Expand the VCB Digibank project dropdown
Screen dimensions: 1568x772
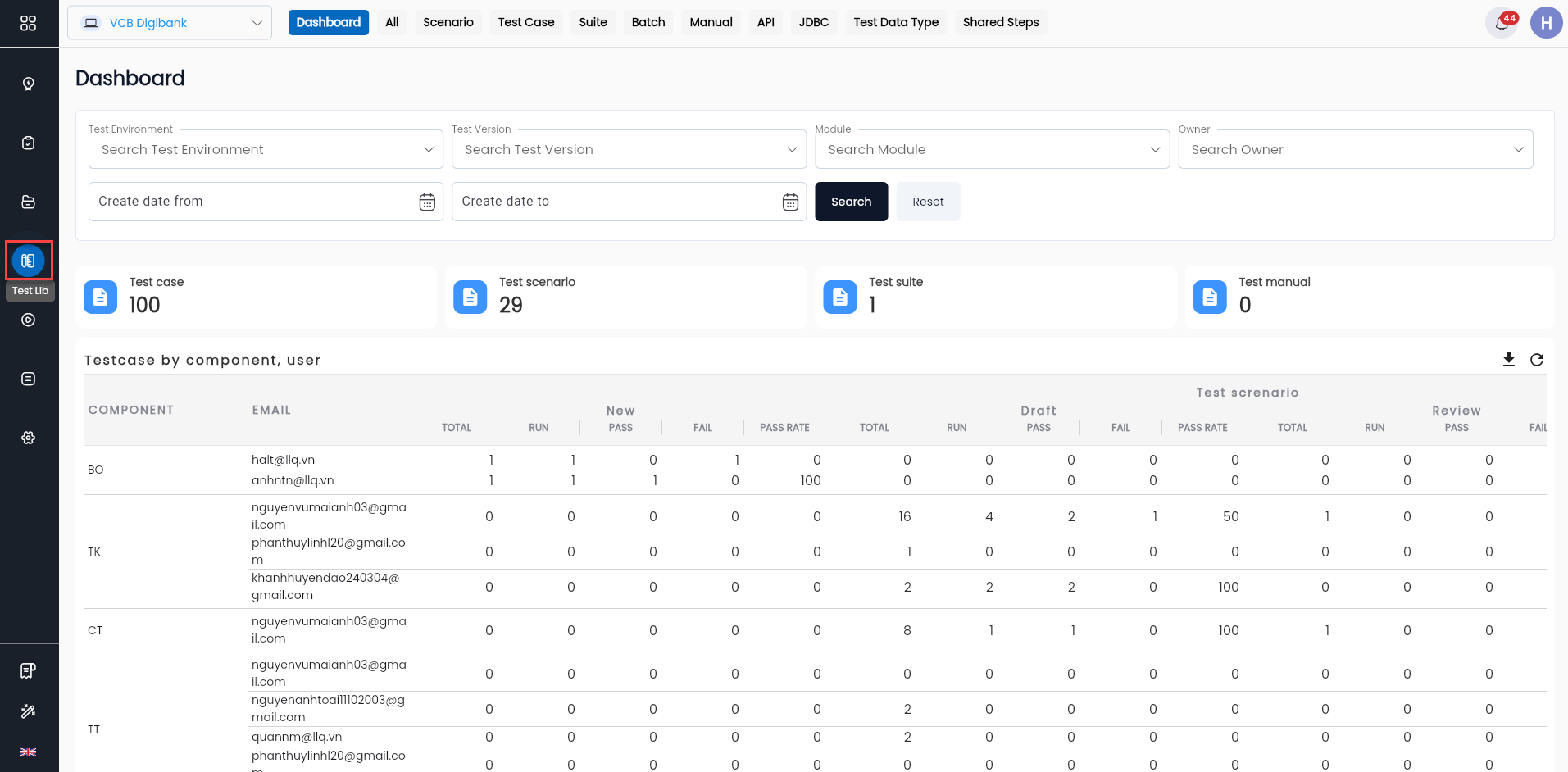click(x=170, y=23)
